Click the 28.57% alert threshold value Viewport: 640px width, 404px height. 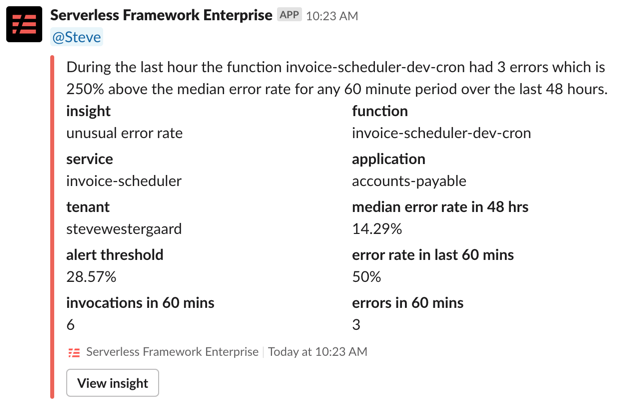(91, 277)
